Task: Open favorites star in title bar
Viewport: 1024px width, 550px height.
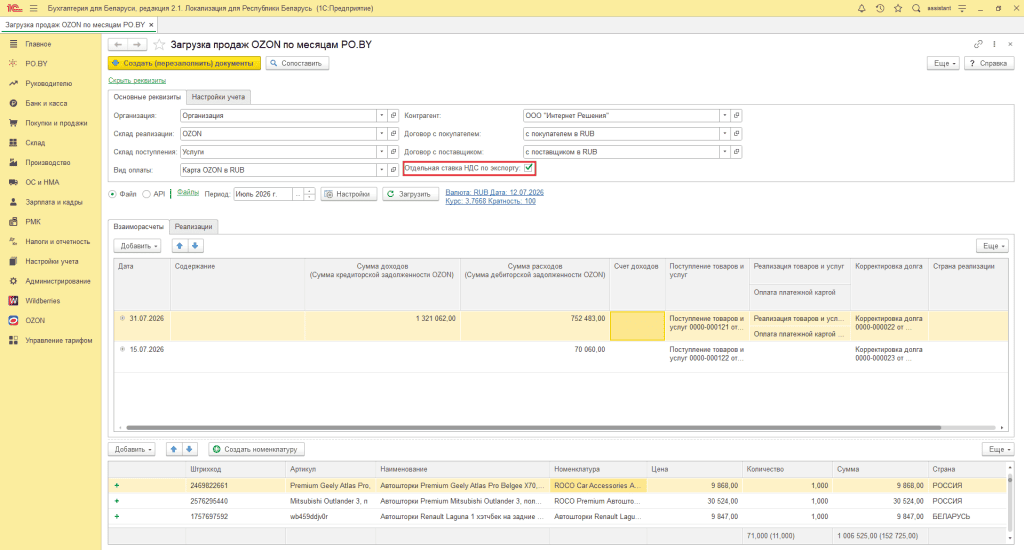Action: coord(898,8)
